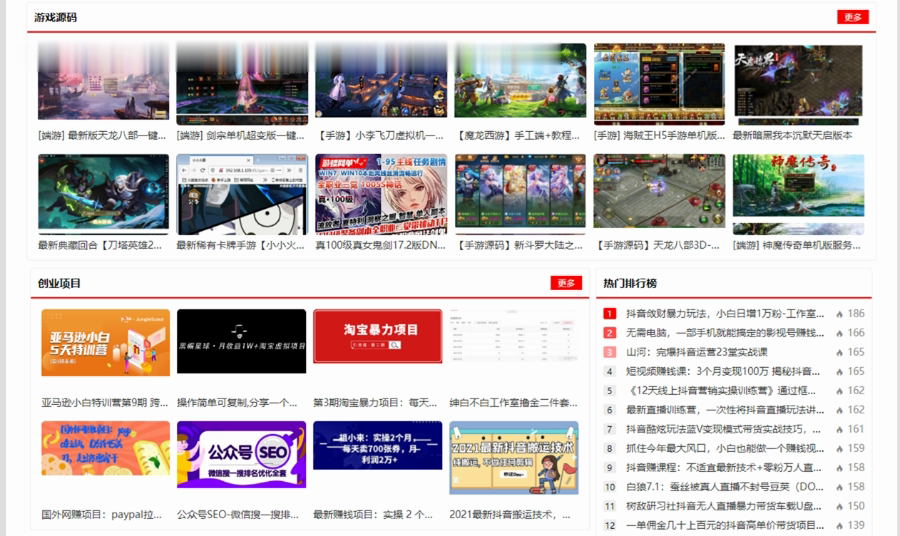Image resolution: width=900 pixels, height=536 pixels.
Task: Click flame icon beside count 150
Action: pos(840,507)
